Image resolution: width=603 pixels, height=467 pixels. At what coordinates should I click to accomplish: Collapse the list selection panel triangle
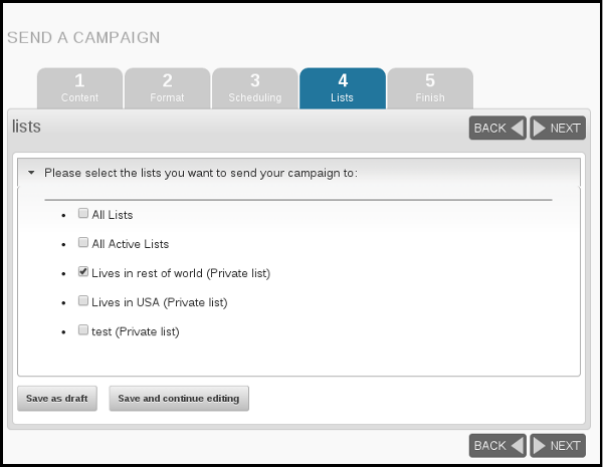point(31,173)
